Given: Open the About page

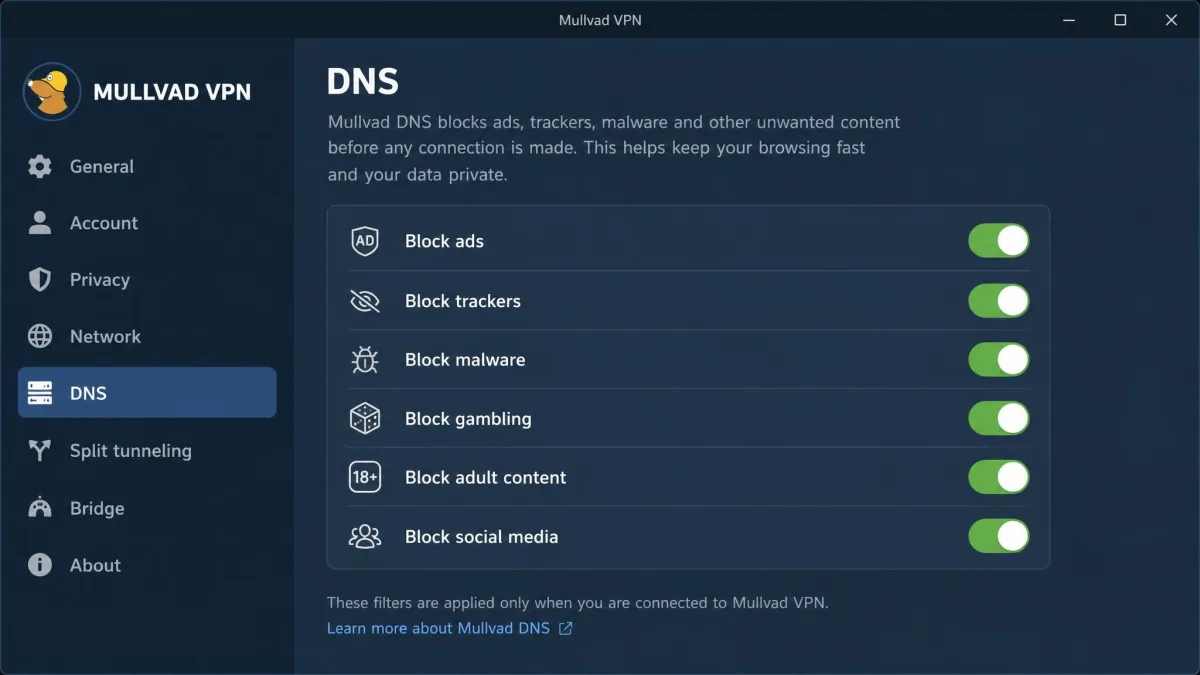Looking at the screenshot, I should coord(147,565).
